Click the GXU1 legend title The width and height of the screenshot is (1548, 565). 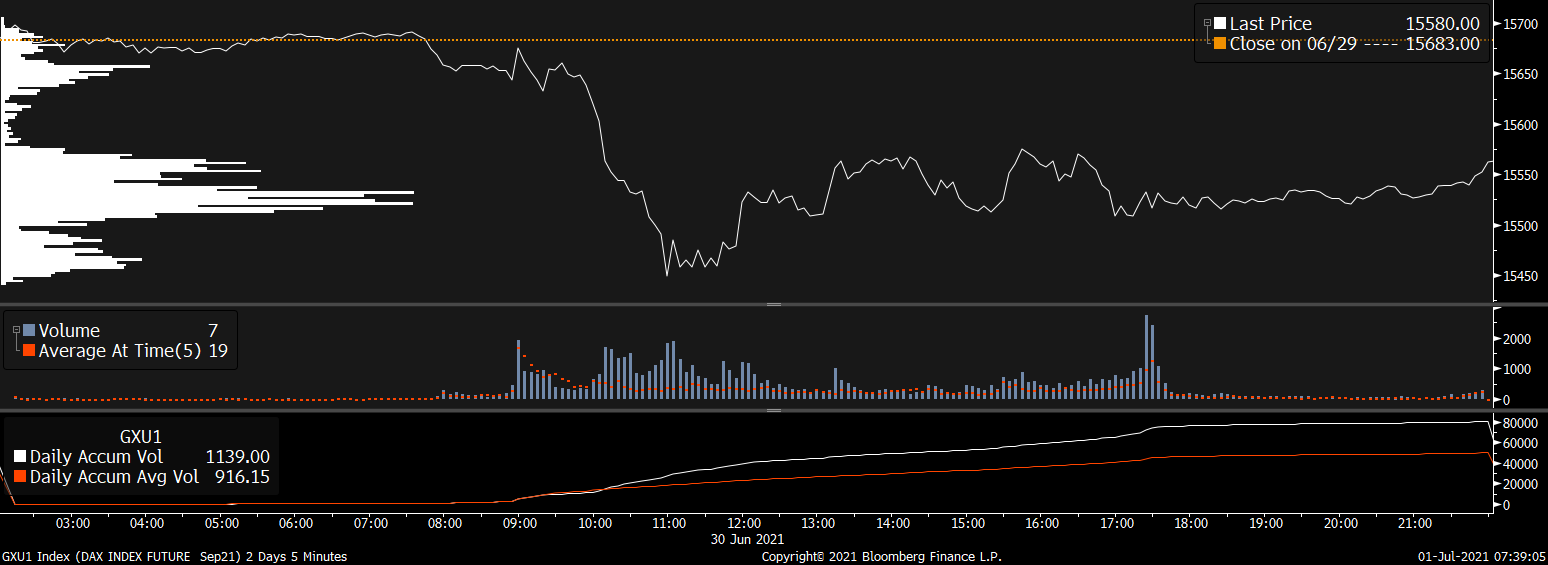(x=141, y=437)
